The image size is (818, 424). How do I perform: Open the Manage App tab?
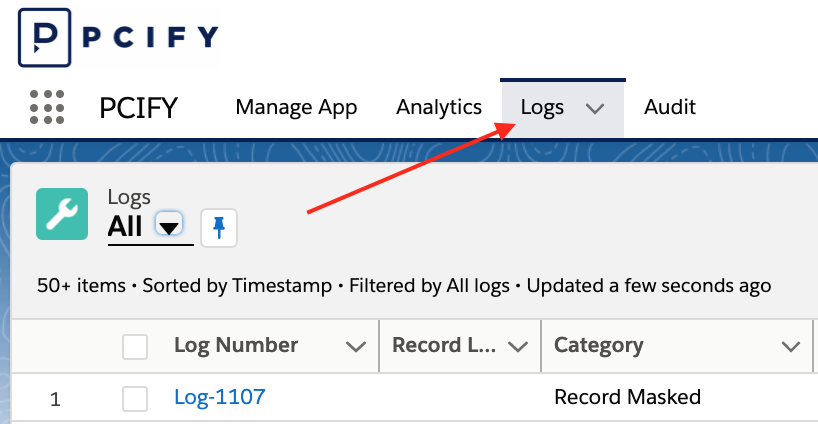tap(296, 107)
